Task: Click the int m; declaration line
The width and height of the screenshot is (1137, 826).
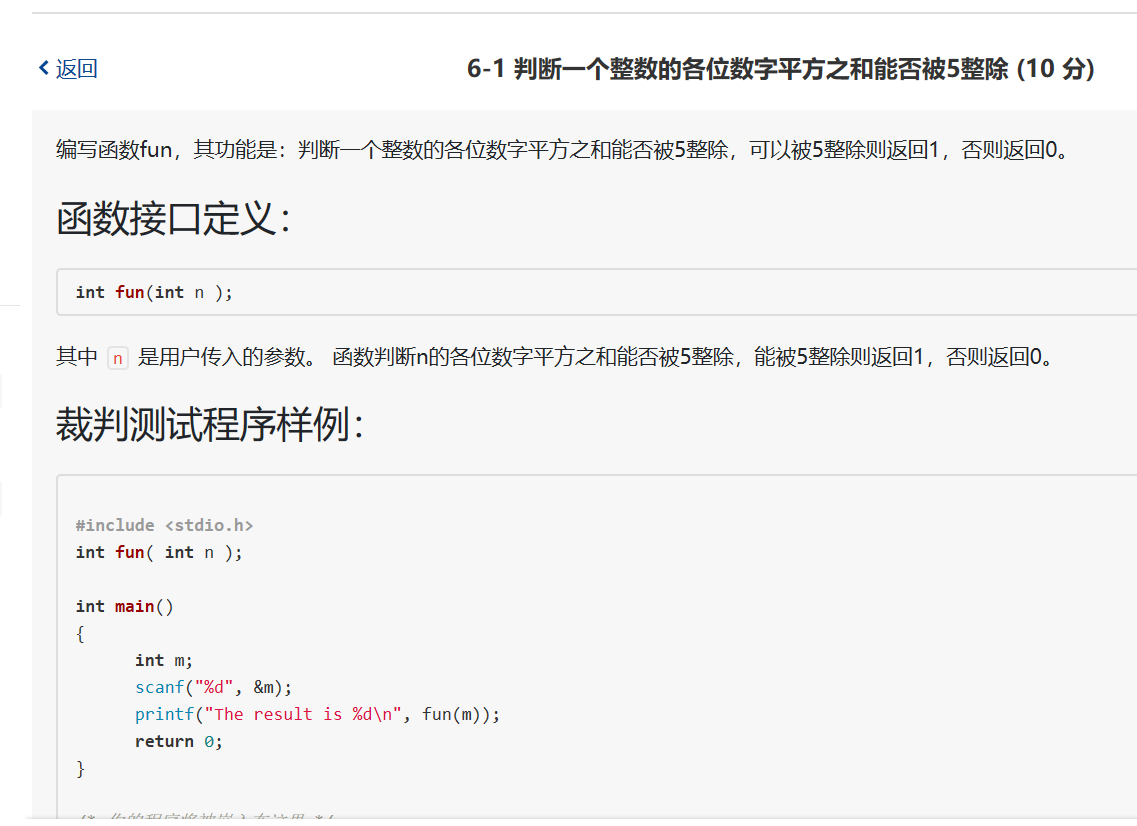Action: coord(164,660)
